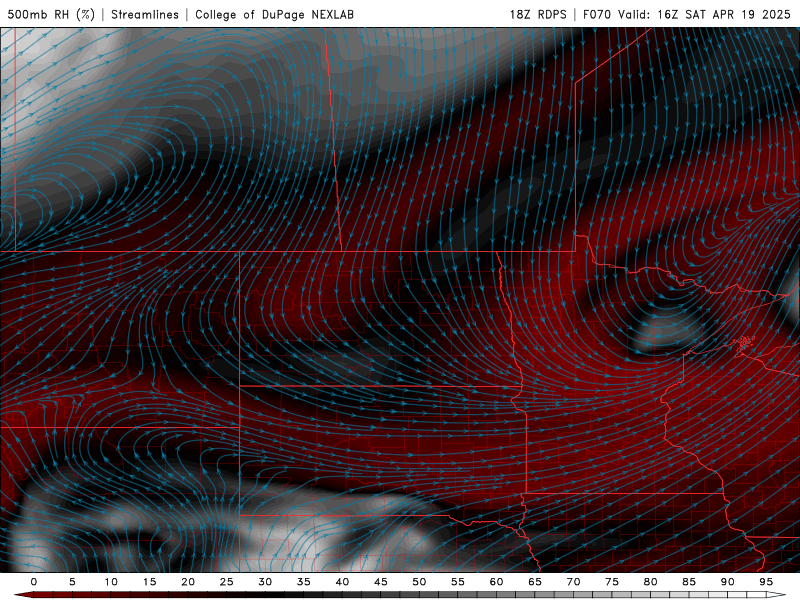Click the '500mb RH (%)' title text
Viewport: 800px width, 600px height.
tap(51, 14)
